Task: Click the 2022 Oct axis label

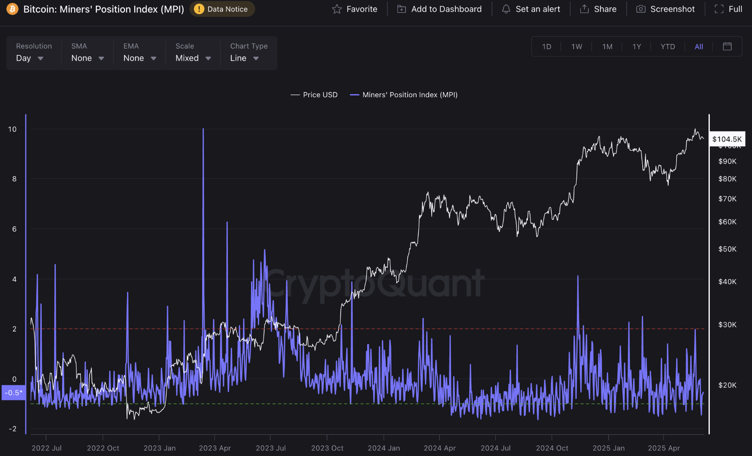Action: coord(103,448)
